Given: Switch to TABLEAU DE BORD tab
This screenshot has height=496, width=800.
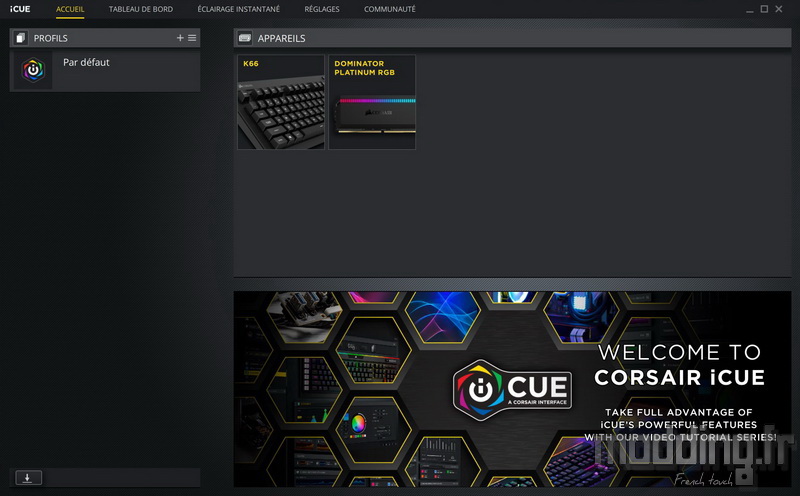Looking at the screenshot, I should point(141,9).
